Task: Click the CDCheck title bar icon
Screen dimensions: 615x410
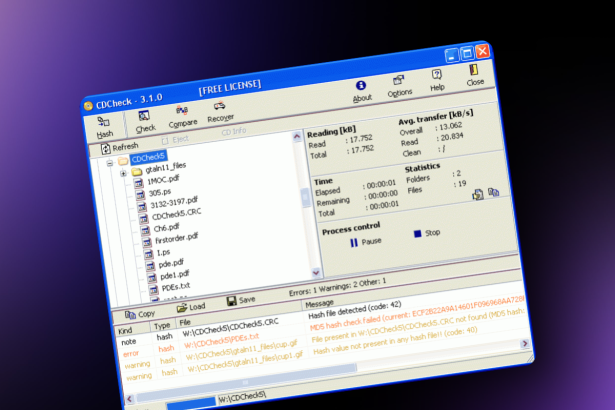Action: point(88,106)
